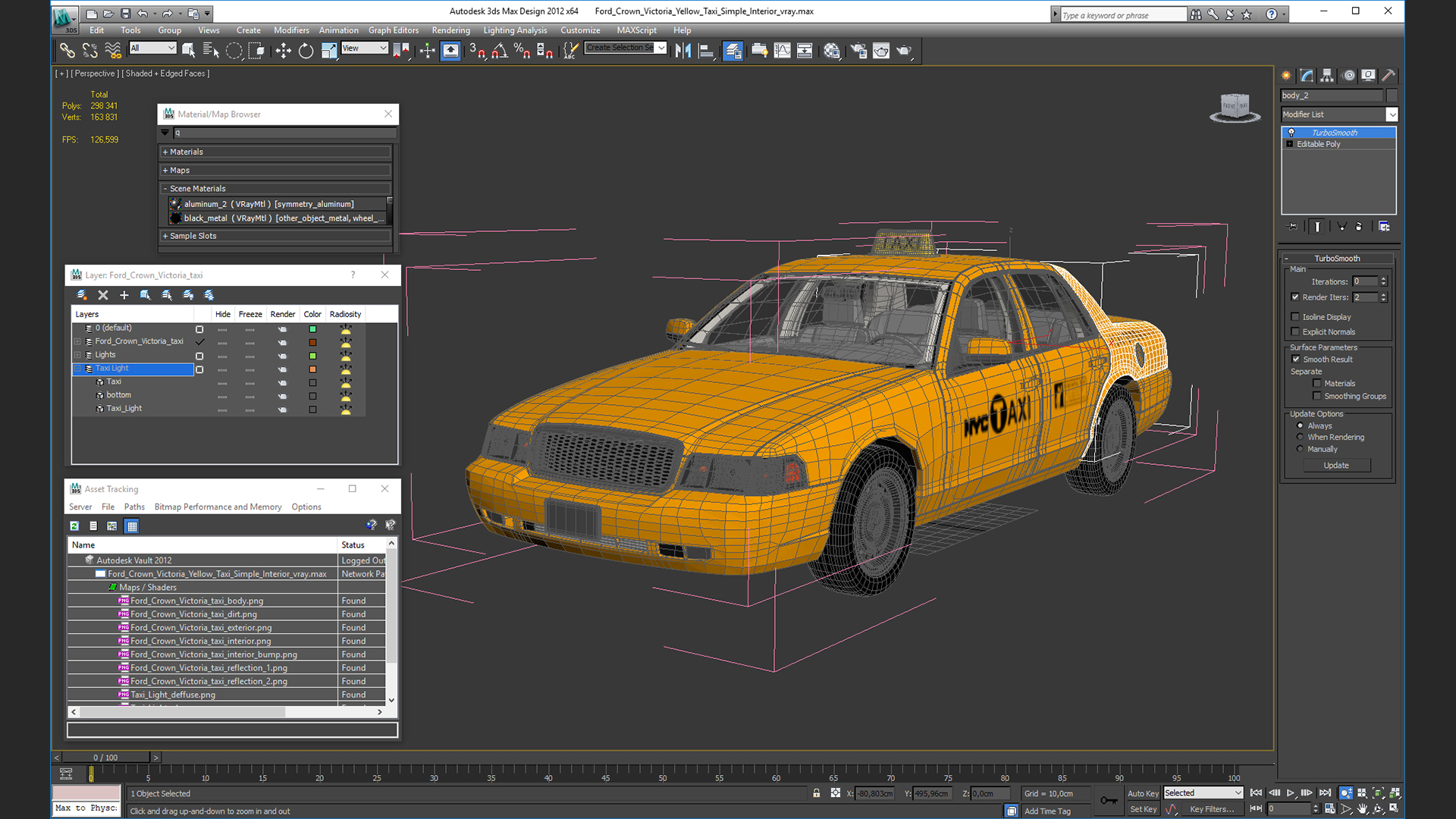The width and height of the screenshot is (1456, 819).
Task: Open Paths menu in Asset Tracking
Action: pyautogui.click(x=134, y=507)
